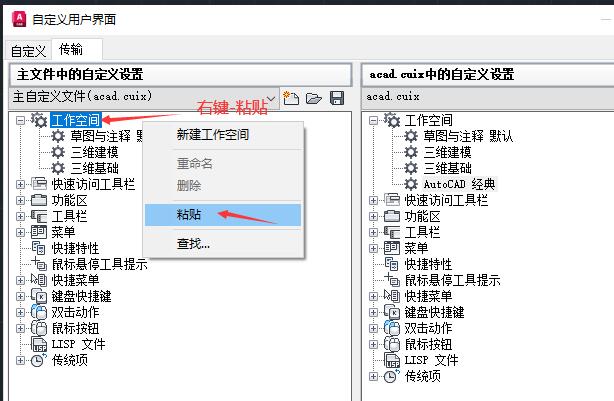The width and height of the screenshot is (614, 401).
Task: Click the AutoCAD application icon in title bar
Action: [19, 19]
